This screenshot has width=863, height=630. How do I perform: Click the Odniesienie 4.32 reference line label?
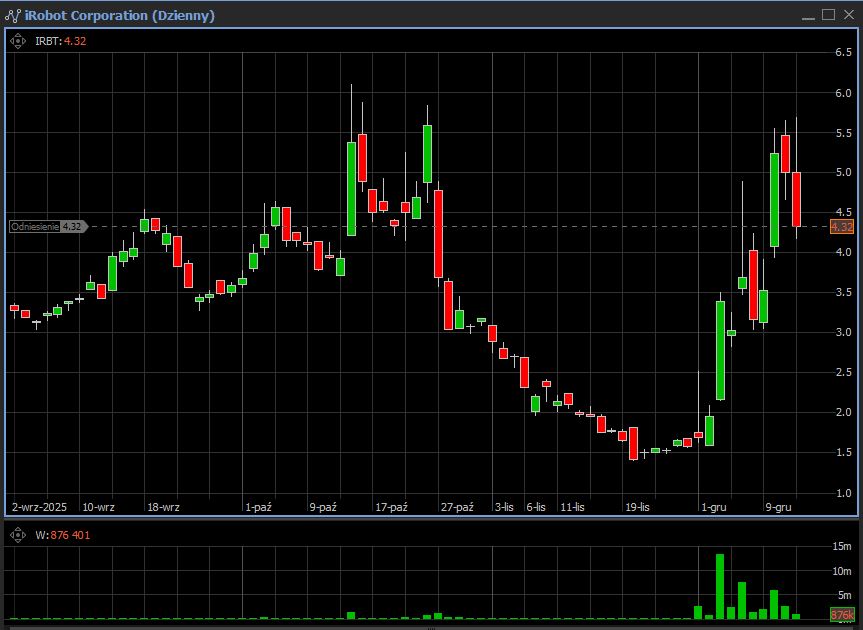[x=46, y=227]
